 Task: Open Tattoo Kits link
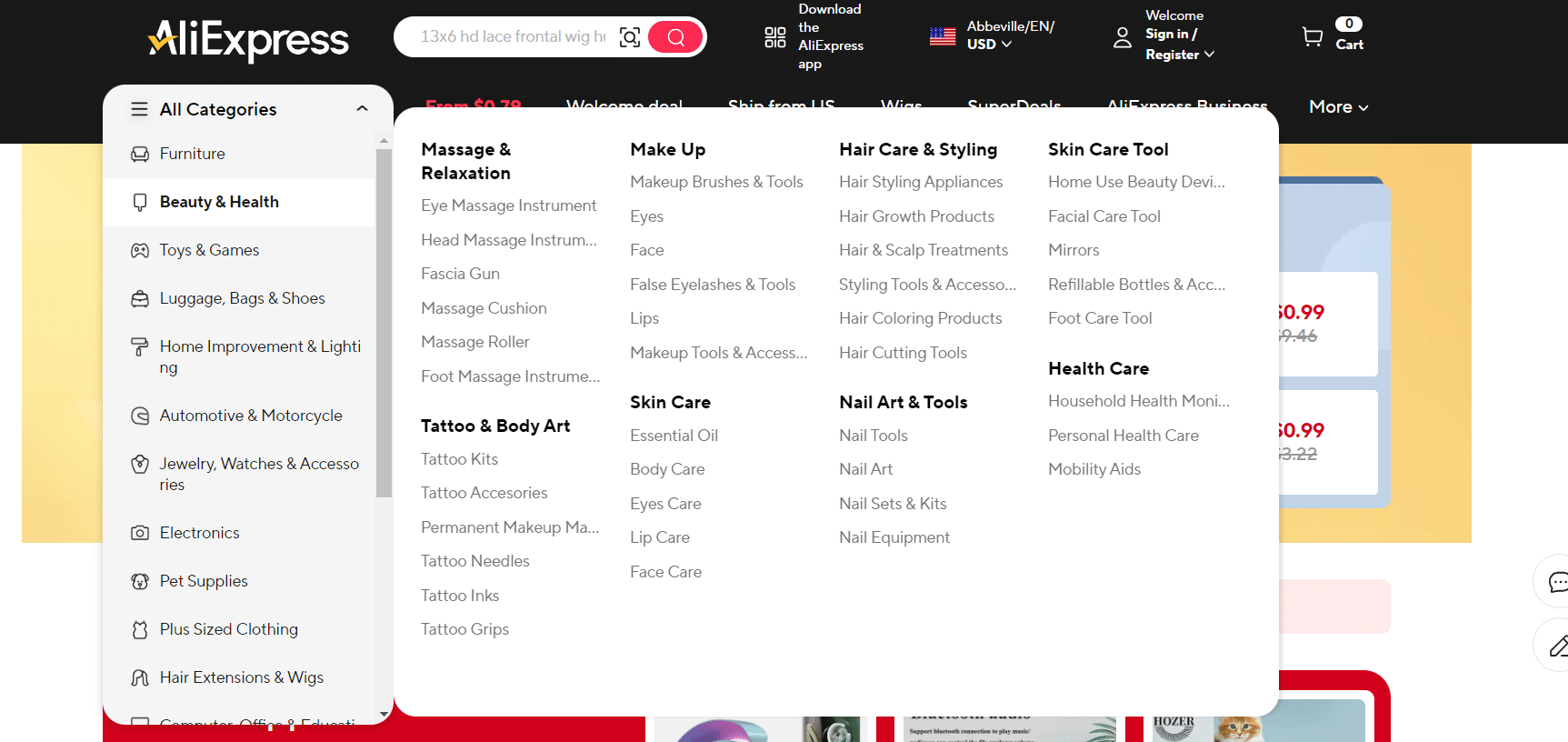pyautogui.click(x=459, y=459)
